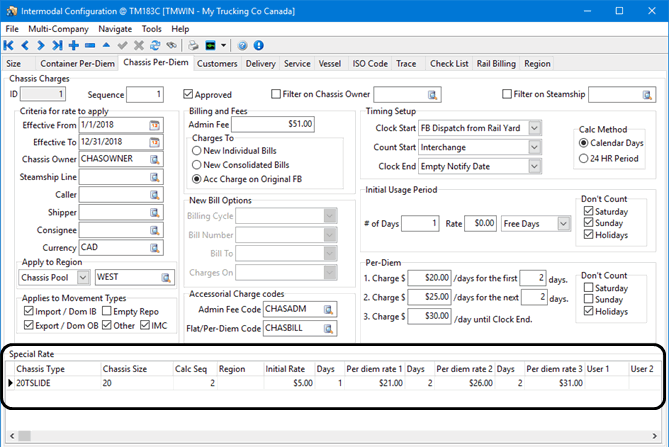669x447 pixels.
Task: Select the 24 HR Period calc method
Action: pos(585,158)
